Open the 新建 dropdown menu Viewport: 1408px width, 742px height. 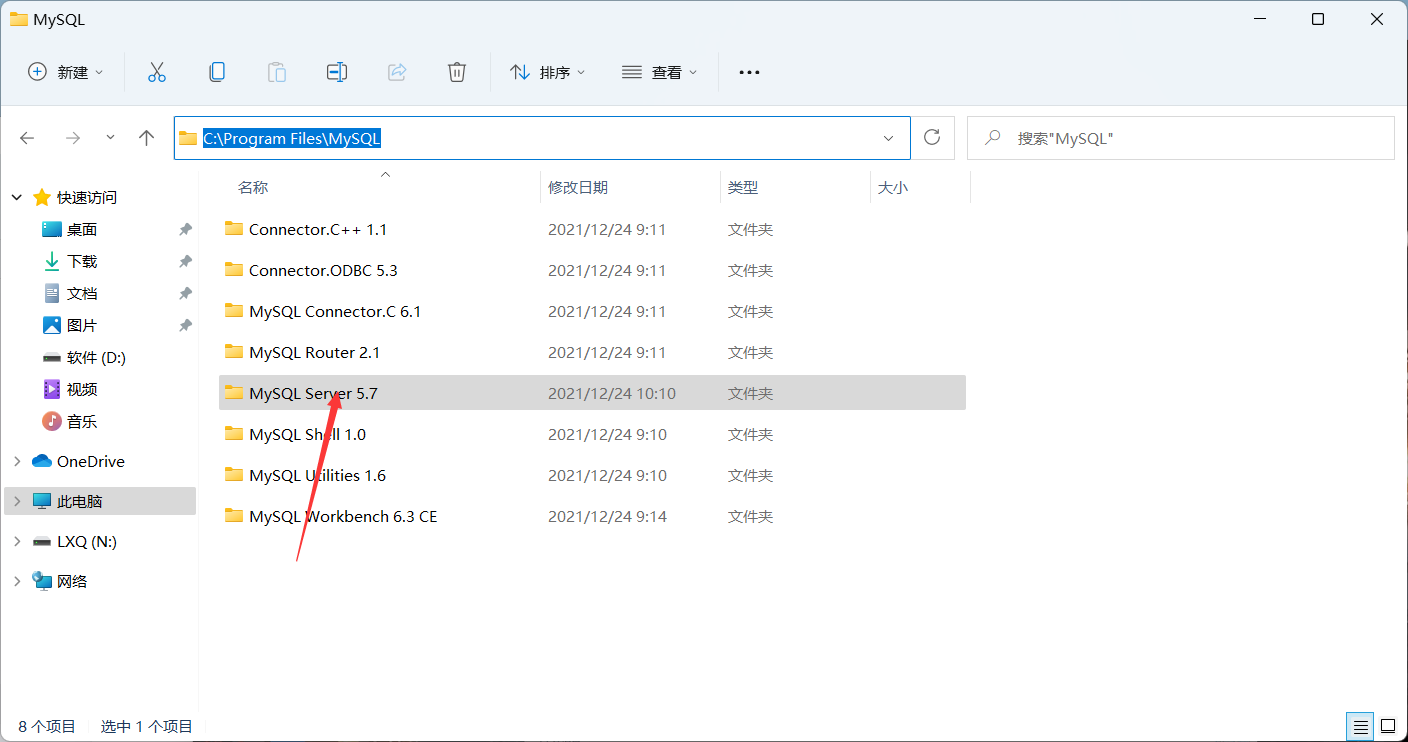click(x=65, y=72)
